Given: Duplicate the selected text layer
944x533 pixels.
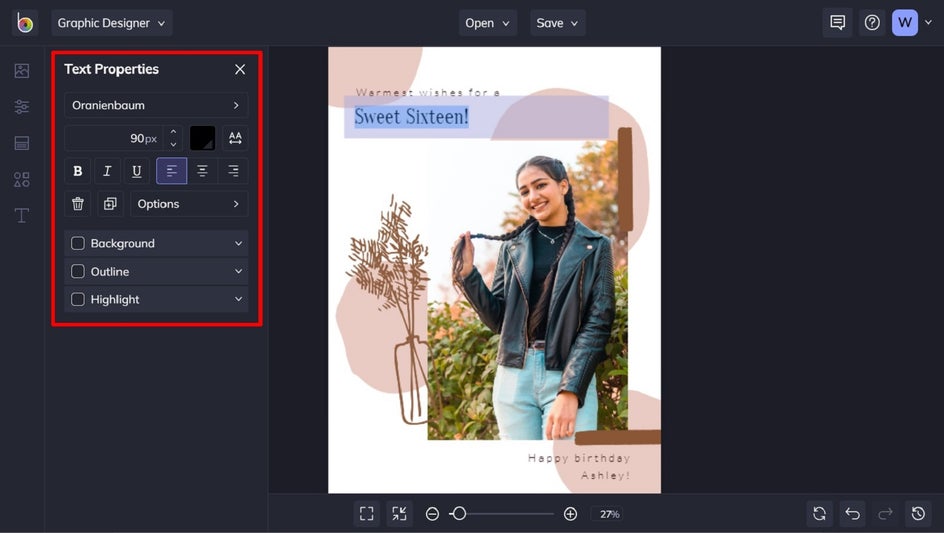Looking at the screenshot, I should pyautogui.click(x=110, y=204).
